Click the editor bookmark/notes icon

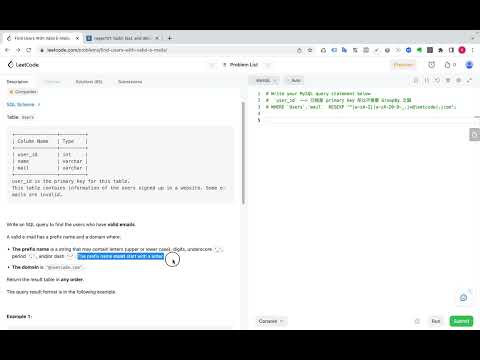pos(415,80)
